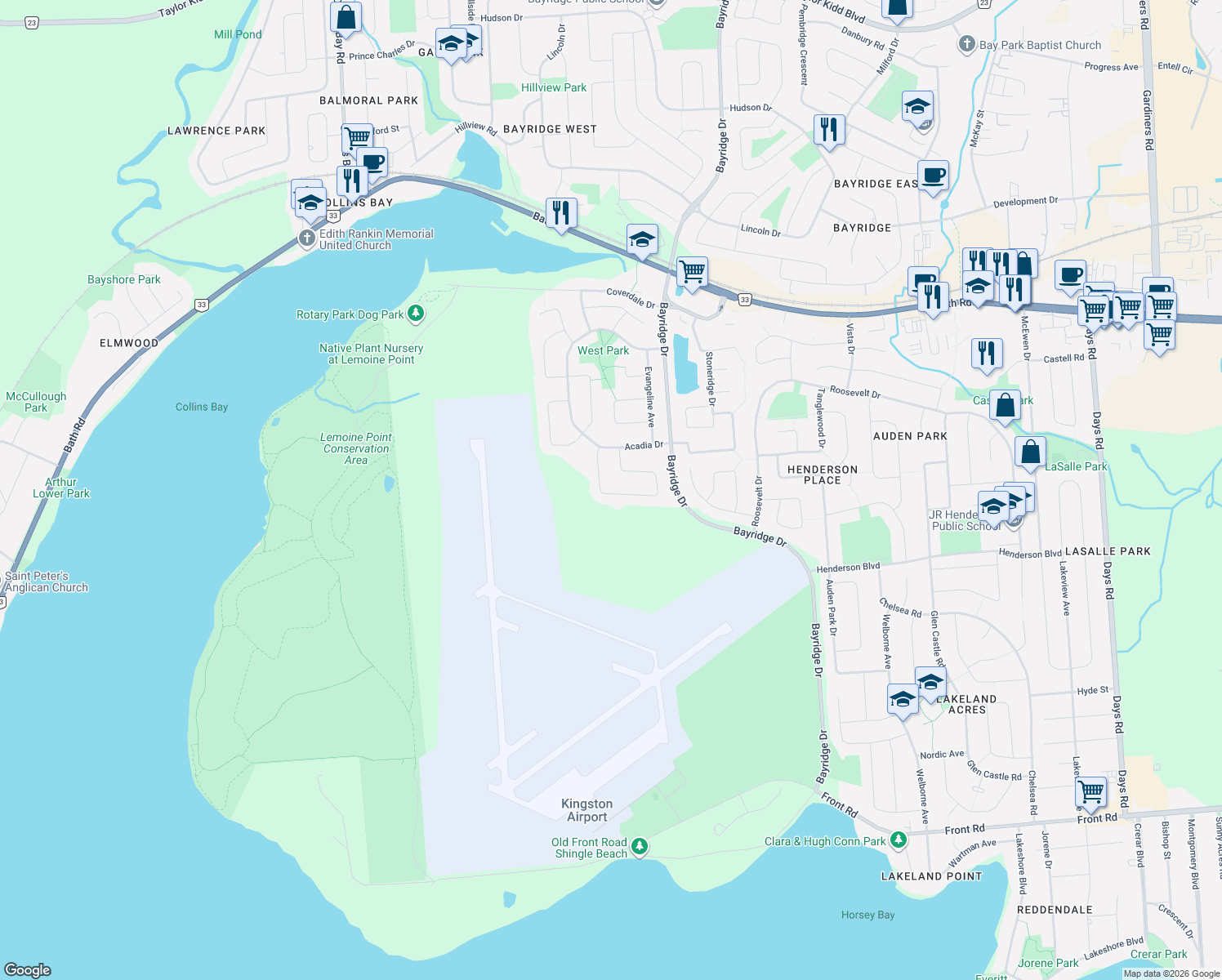
Task: Open the Clara & Hugh Conn Park icon
Action: tap(898, 840)
